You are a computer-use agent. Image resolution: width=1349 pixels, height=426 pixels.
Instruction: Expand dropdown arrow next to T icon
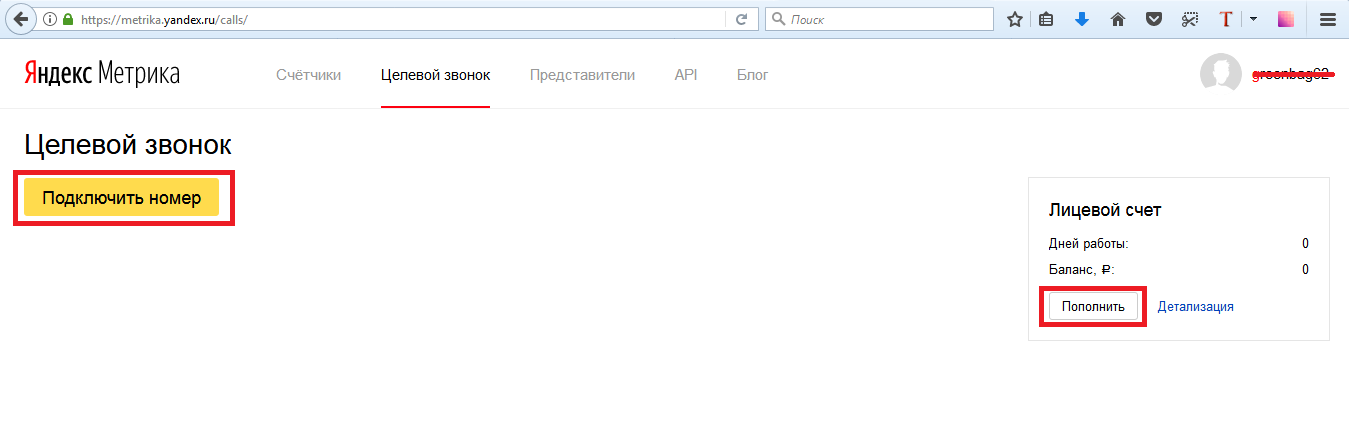[1253, 19]
